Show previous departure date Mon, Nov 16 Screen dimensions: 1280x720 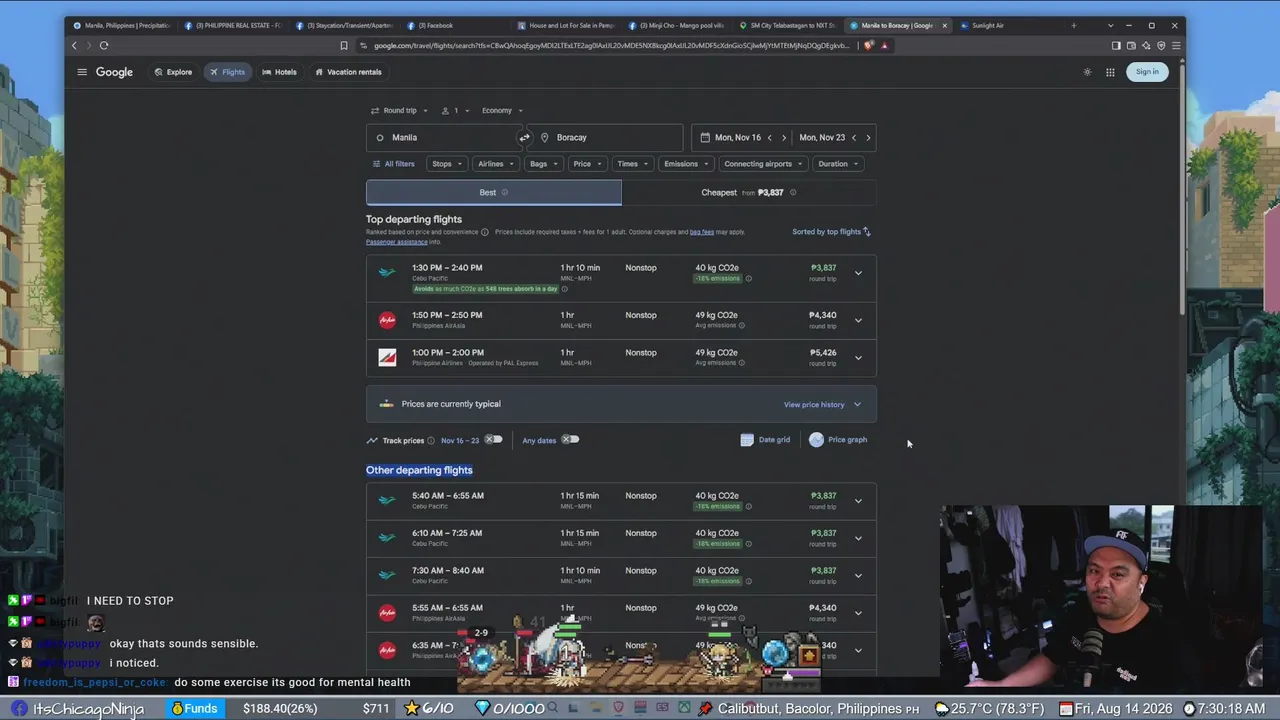(769, 137)
